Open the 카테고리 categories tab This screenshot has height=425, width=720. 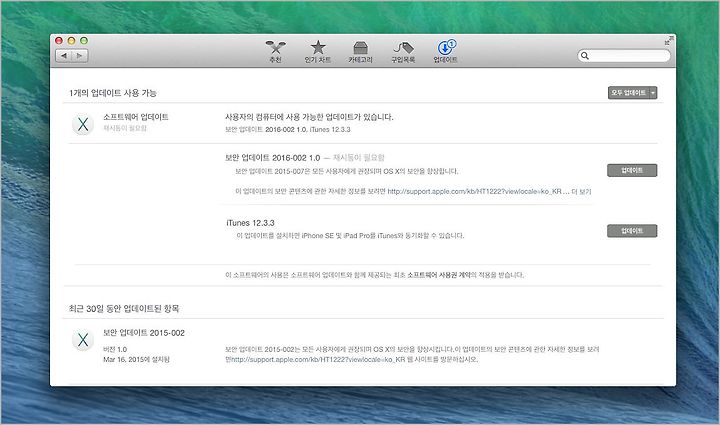pyautogui.click(x=360, y=52)
